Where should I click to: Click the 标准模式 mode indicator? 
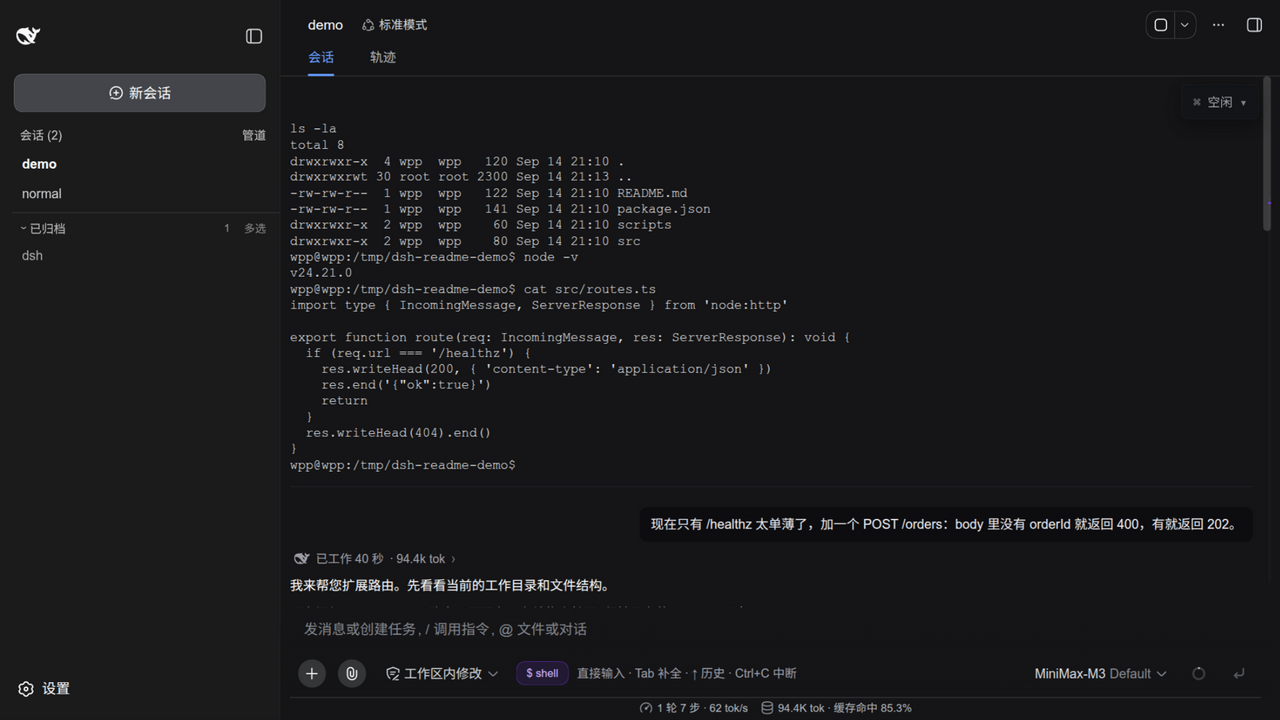click(394, 25)
